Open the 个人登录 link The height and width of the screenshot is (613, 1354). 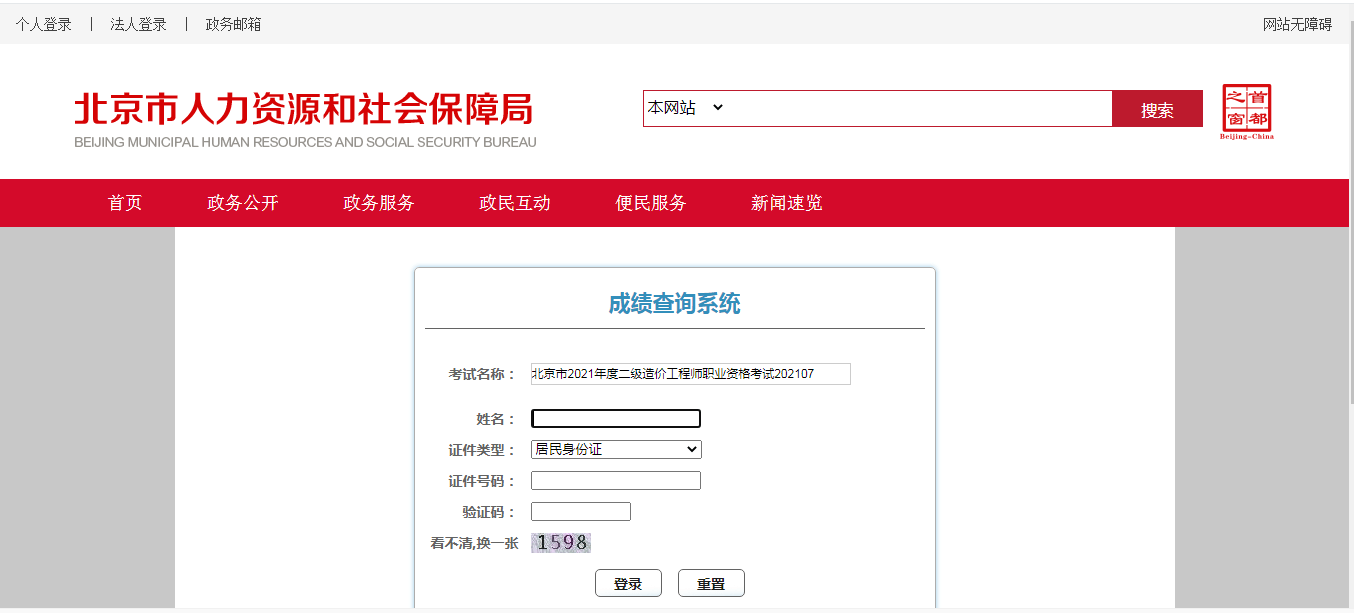[44, 24]
